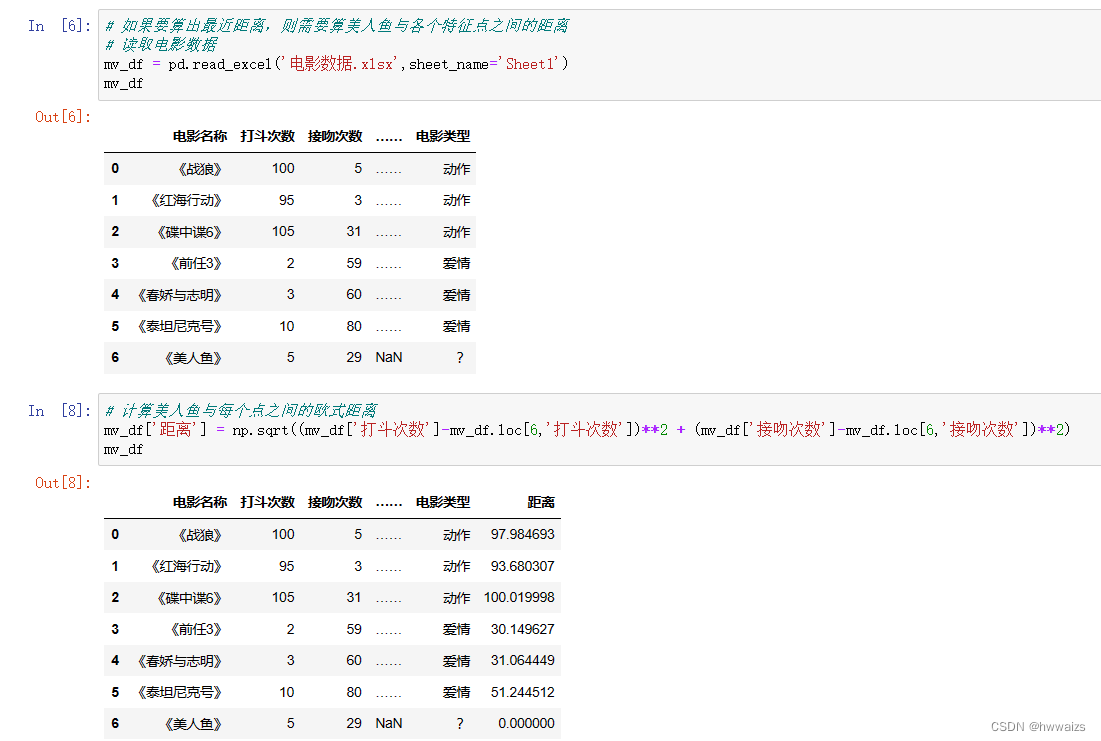The width and height of the screenshot is (1101, 741).
Task: Click the 电影类型 header in the Out[8] table
Action: 442,502
